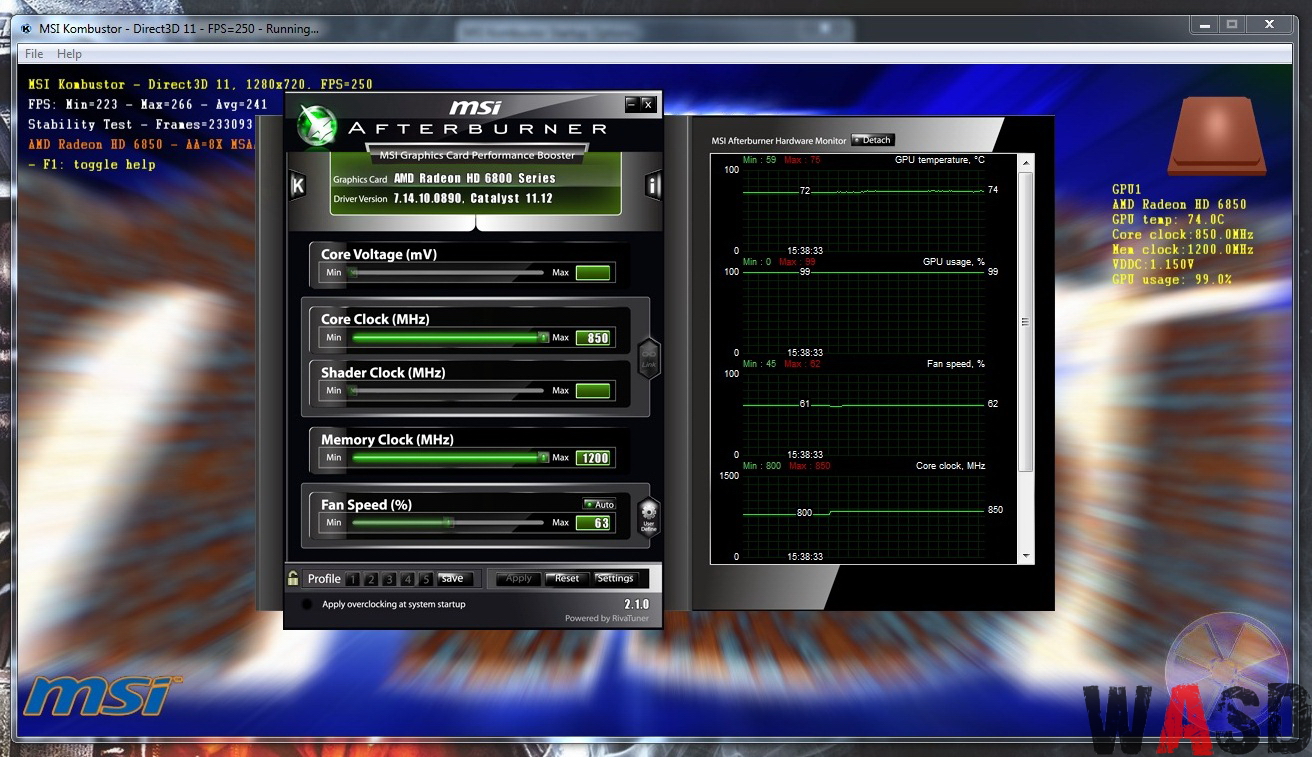Apply the overclocking settings
The image size is (1312, 757).
519,578
